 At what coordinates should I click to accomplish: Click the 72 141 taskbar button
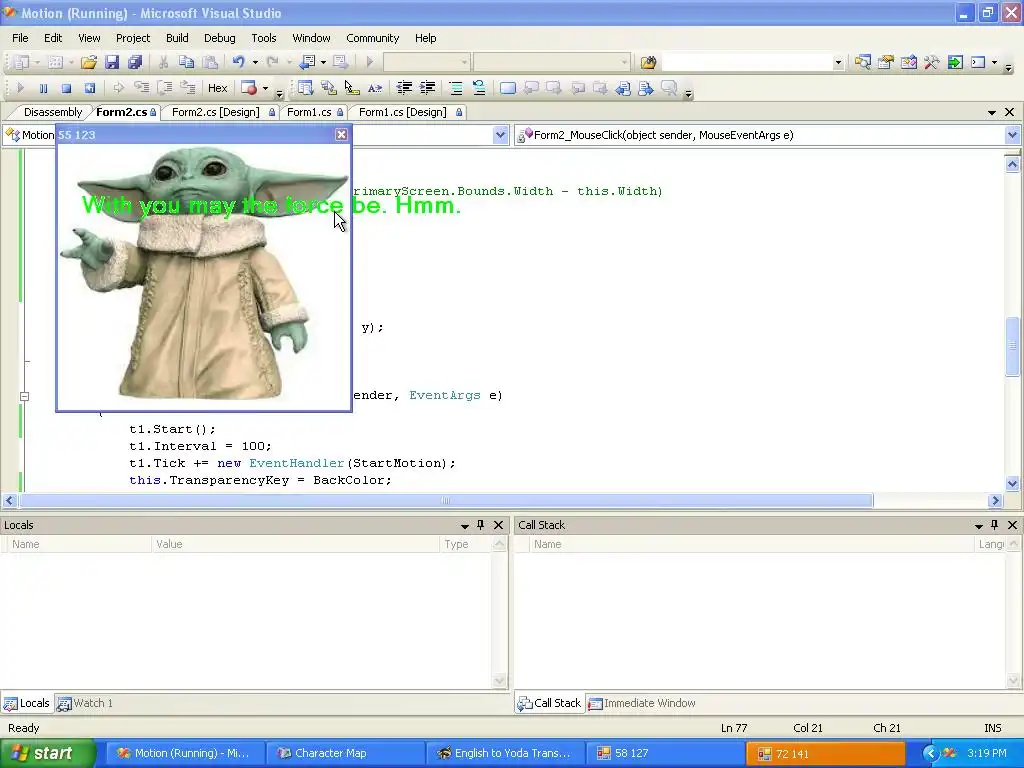click(x=825, y=754)
